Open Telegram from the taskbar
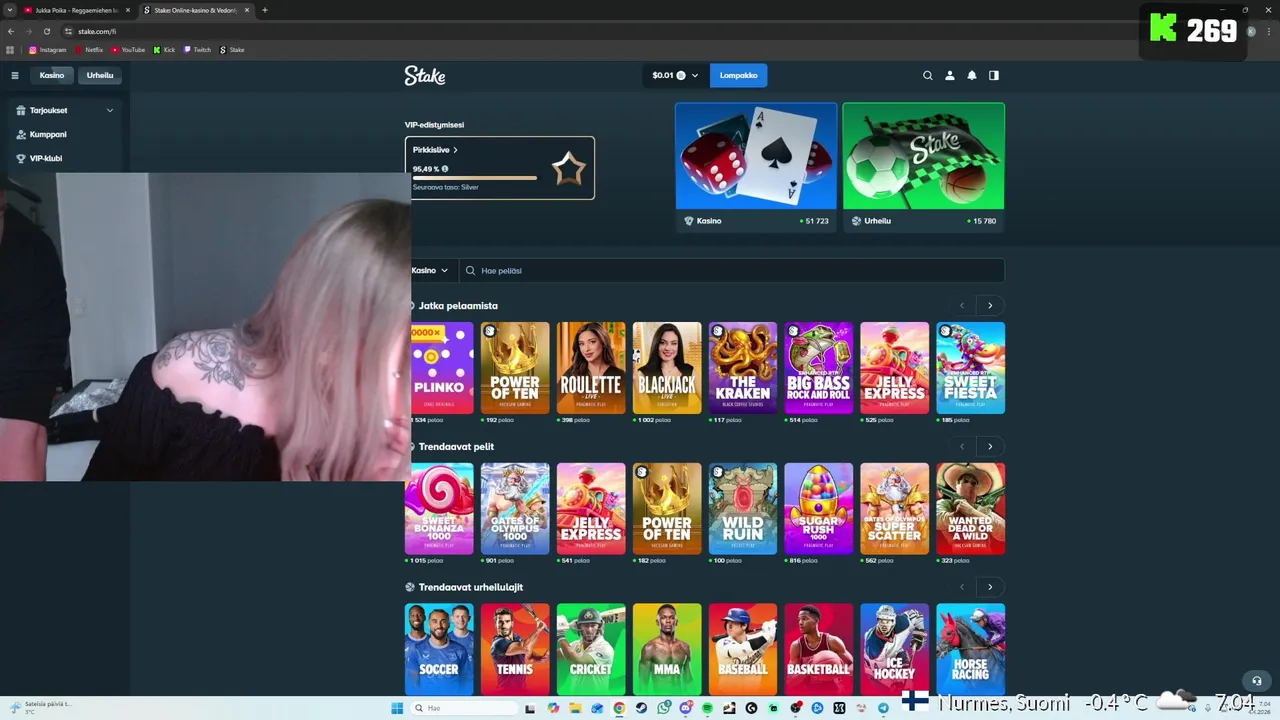The height and width of the screenshot is (720, 1280). (x=883, y=708)
